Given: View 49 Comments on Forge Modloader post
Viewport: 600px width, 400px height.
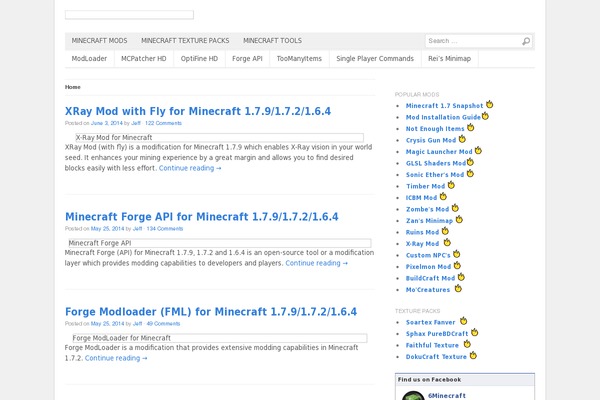Looking at the screenshot, I should pos(163,324).
